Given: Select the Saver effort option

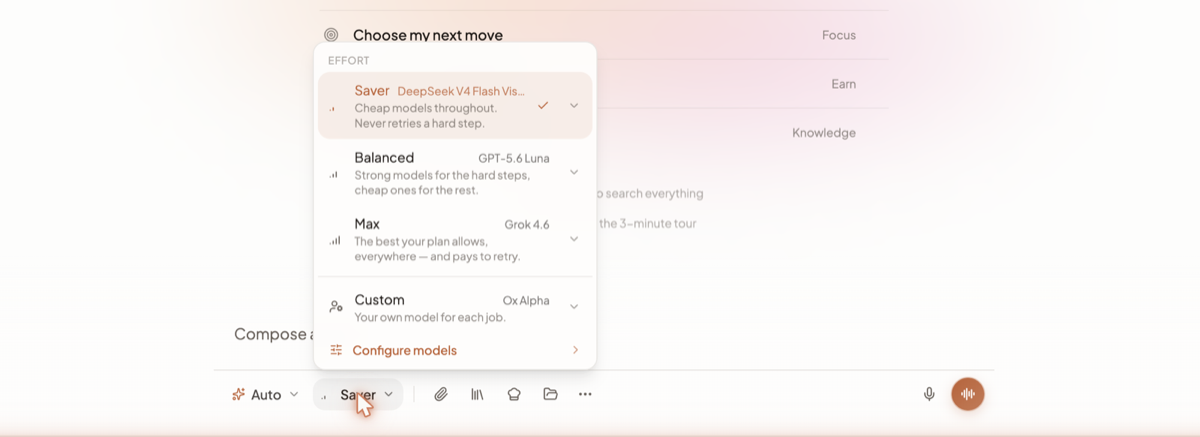Looking at the screenshot, I should pos(455,105).
